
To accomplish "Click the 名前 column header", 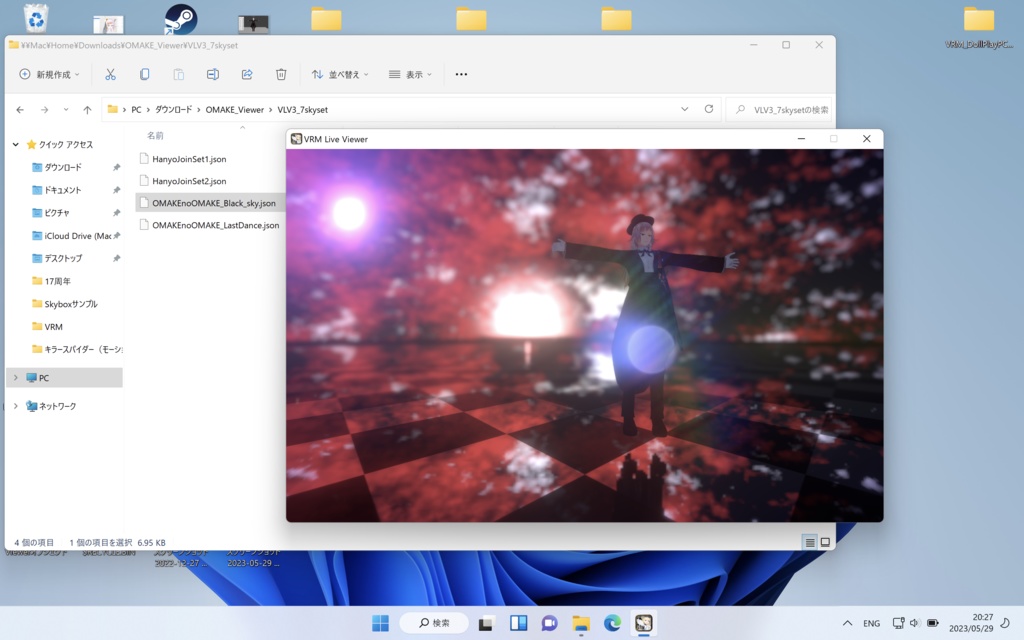I will point(155,136).
